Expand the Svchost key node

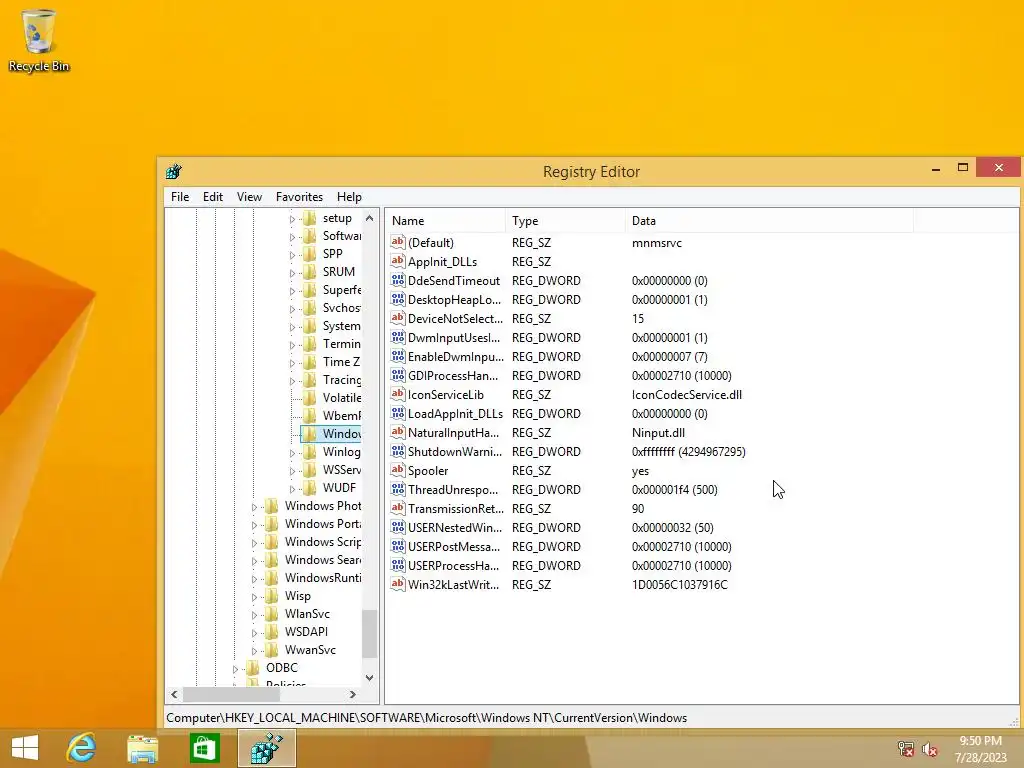[293, 309]
